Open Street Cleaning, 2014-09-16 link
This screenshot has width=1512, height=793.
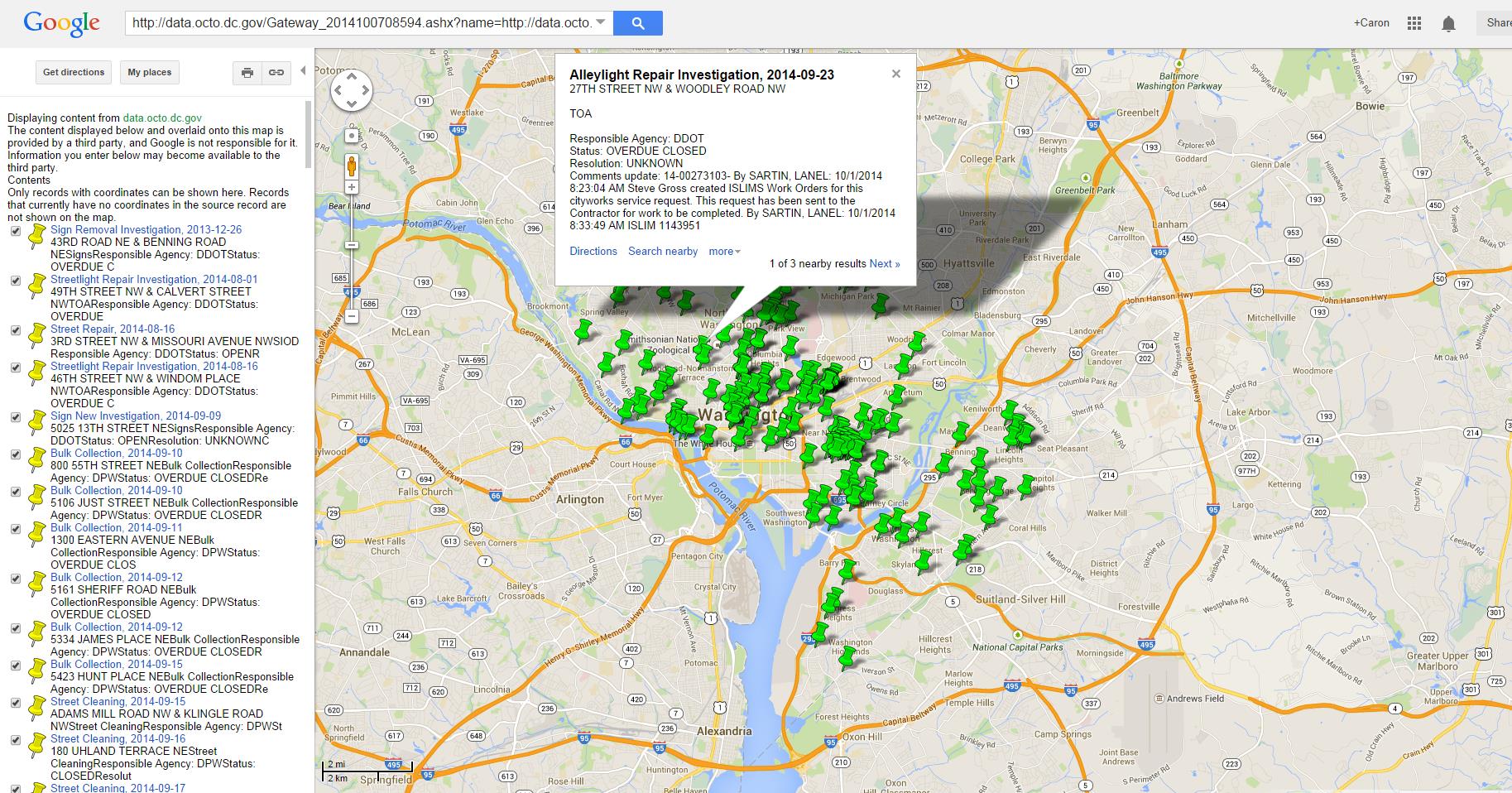click(x=118, y=739)
